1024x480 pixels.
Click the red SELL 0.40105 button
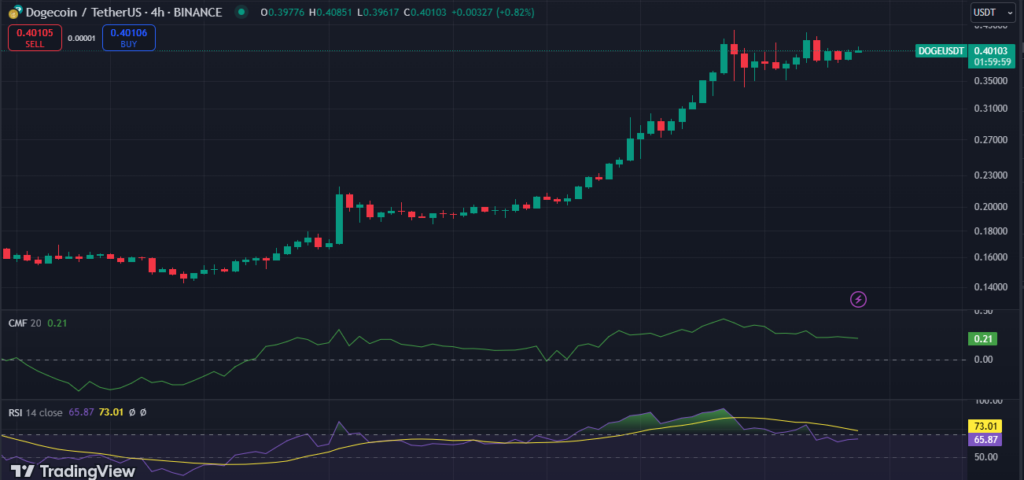(35, 37)
